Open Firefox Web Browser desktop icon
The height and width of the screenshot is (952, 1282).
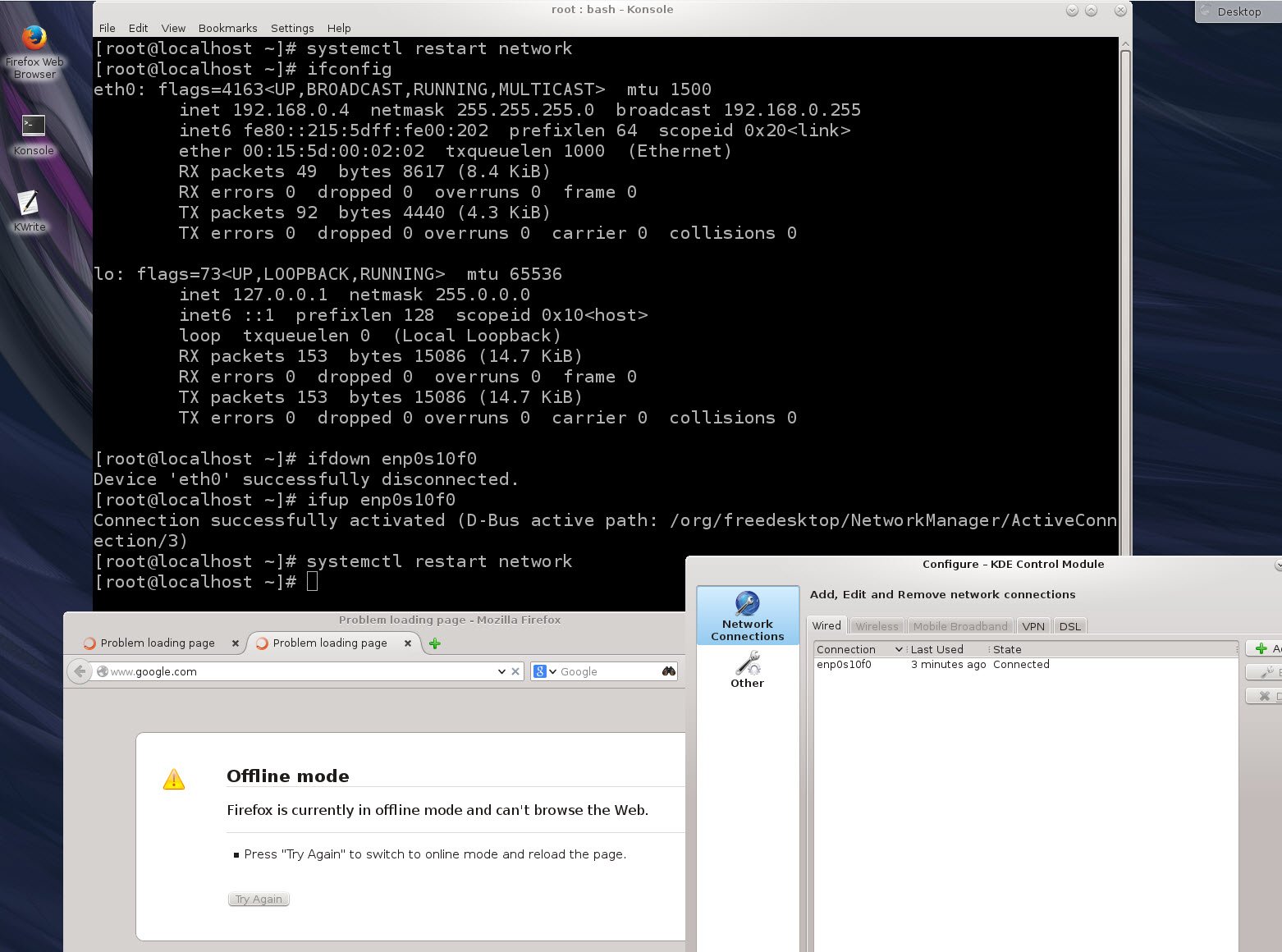(x=34, y=39)
